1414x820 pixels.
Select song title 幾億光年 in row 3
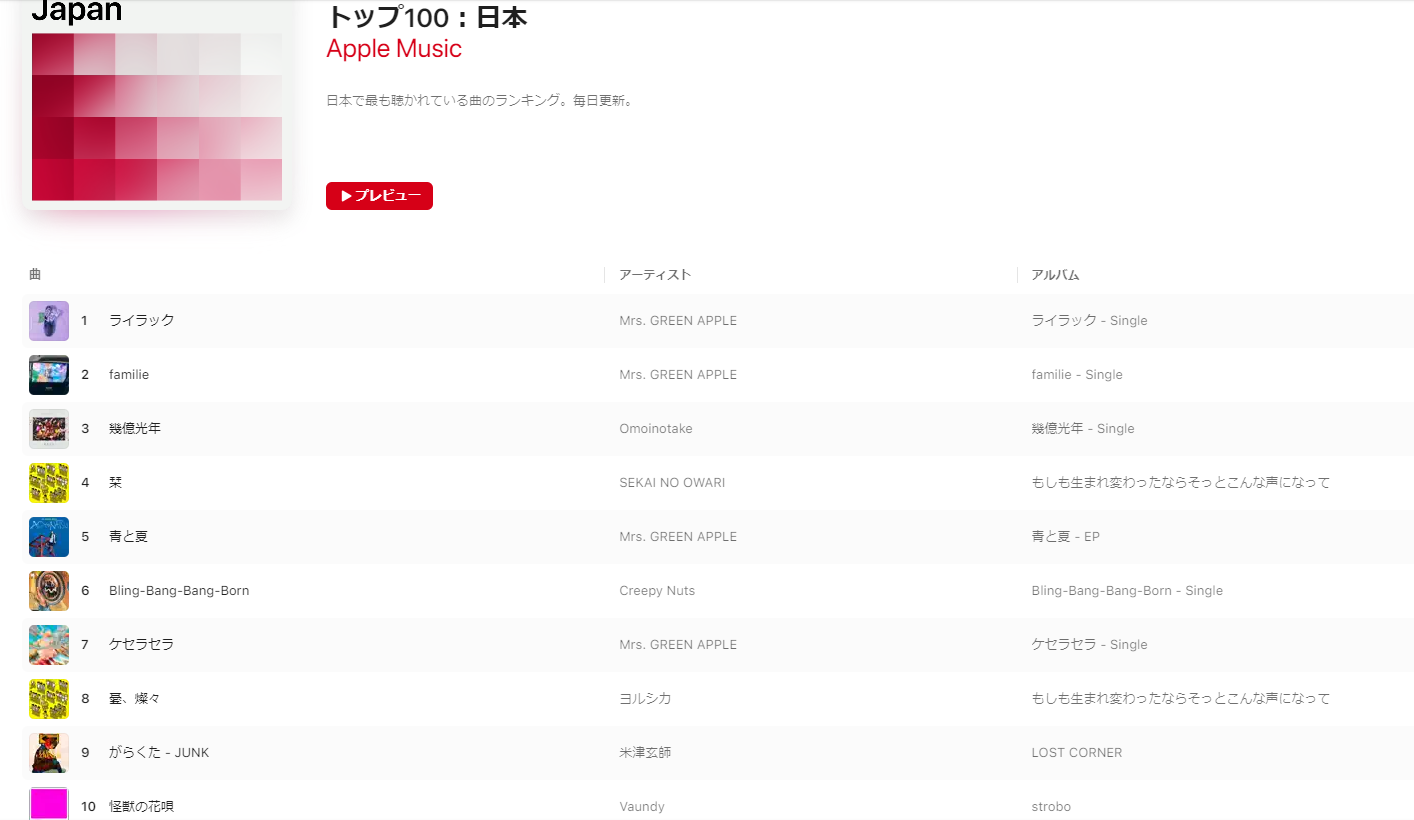(135, 428)
